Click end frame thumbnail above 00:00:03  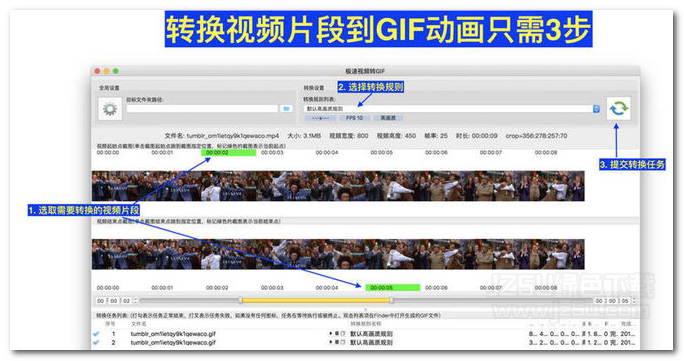tap(284, 254)
